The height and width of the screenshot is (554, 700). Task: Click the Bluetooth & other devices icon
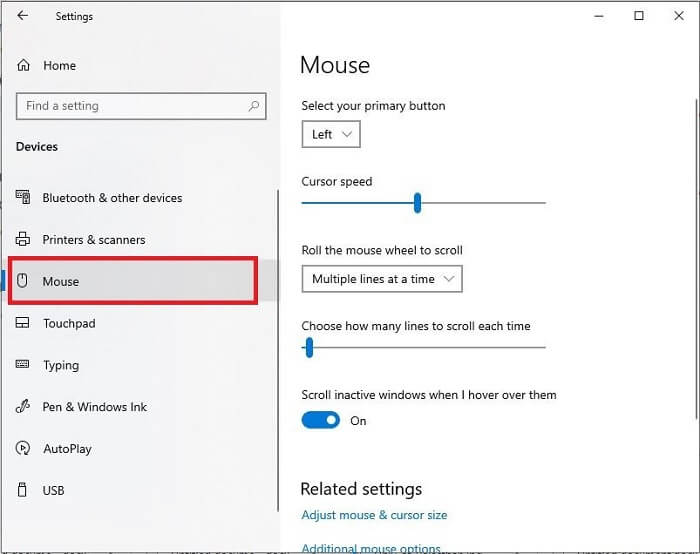(23, 197)
